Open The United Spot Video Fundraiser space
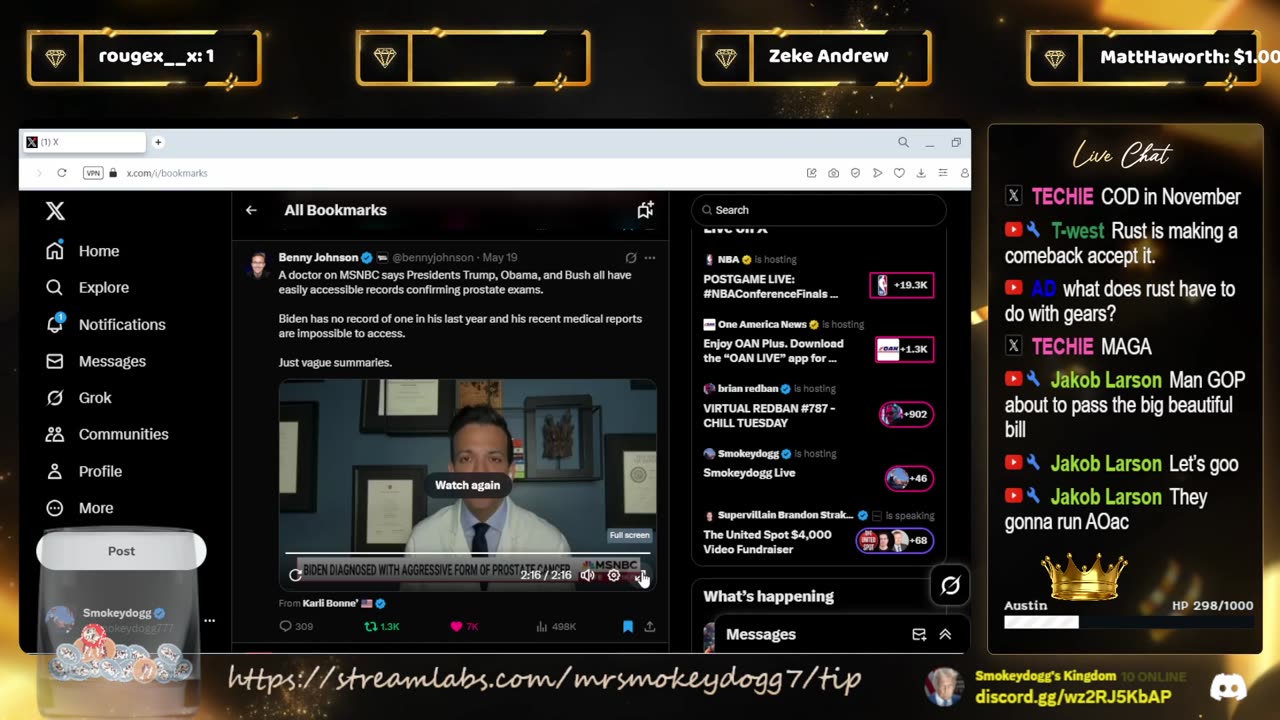Image resolution: width=1280 pixels, height=720 pixels. point(767,542)
